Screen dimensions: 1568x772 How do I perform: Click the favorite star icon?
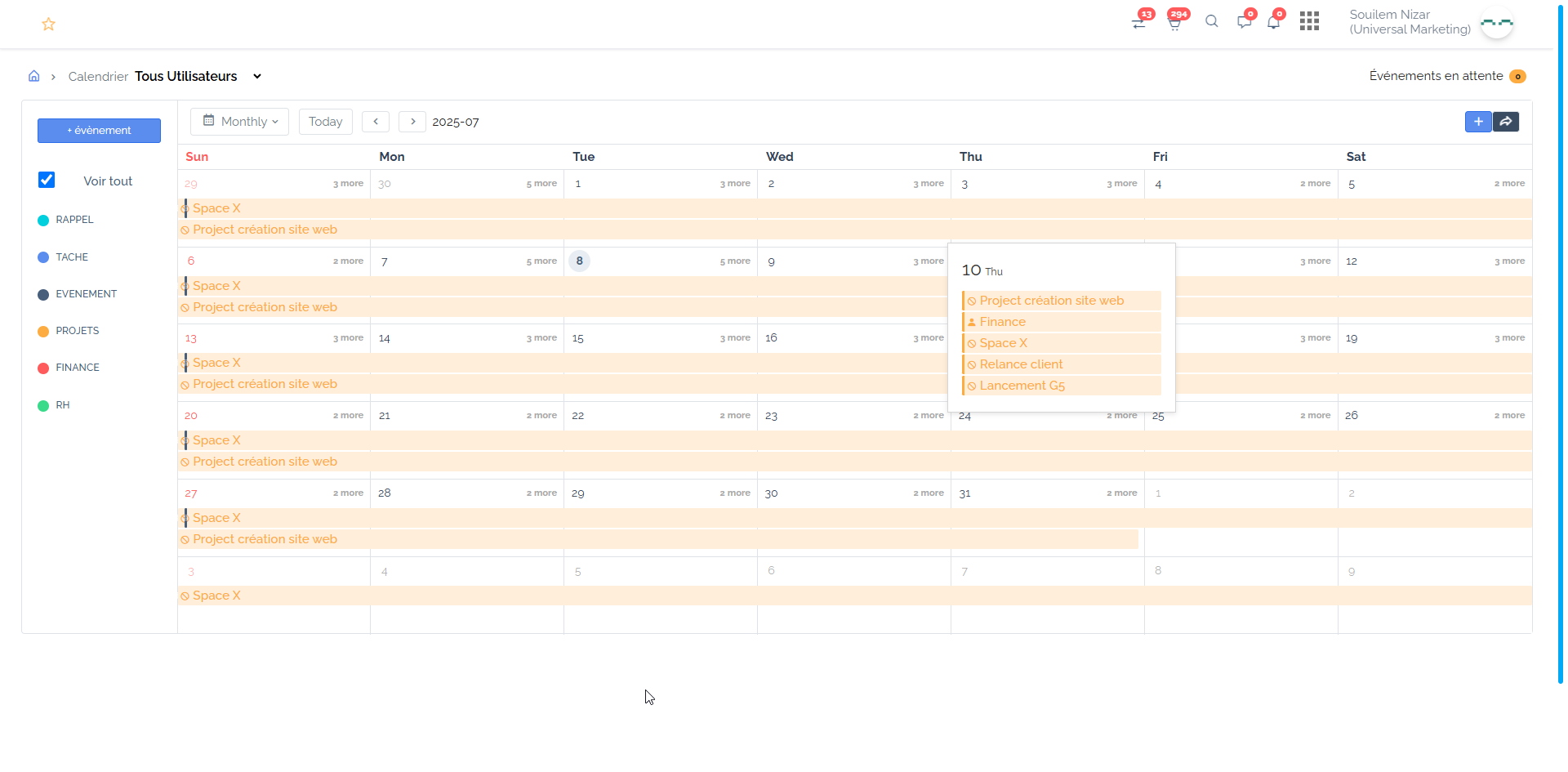[x=48, y=25]
